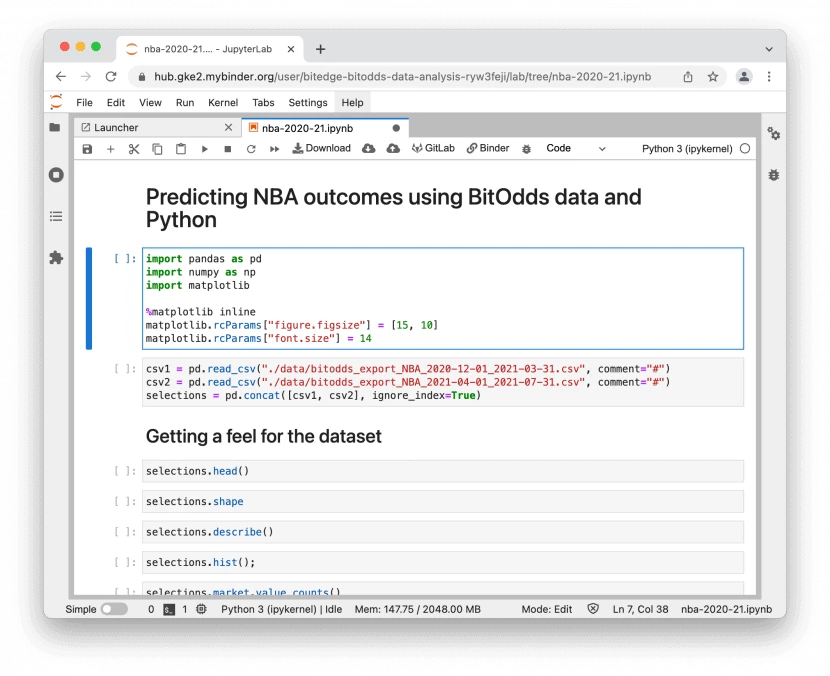Click the browser share icon in address bar
The width and height of the screenshot is (830, 676).
(688, 77)
